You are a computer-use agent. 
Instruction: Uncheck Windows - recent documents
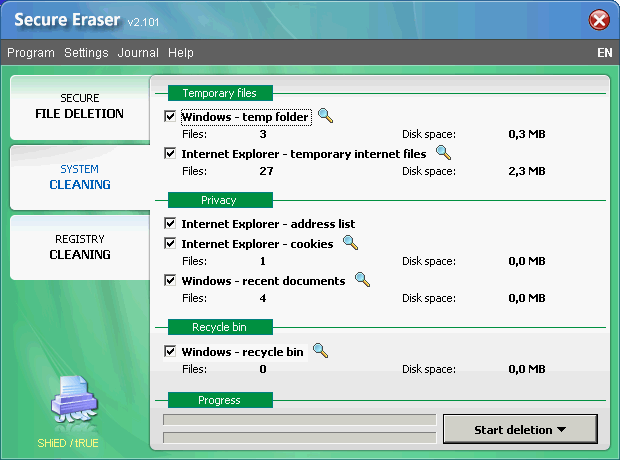coord(170,280)
